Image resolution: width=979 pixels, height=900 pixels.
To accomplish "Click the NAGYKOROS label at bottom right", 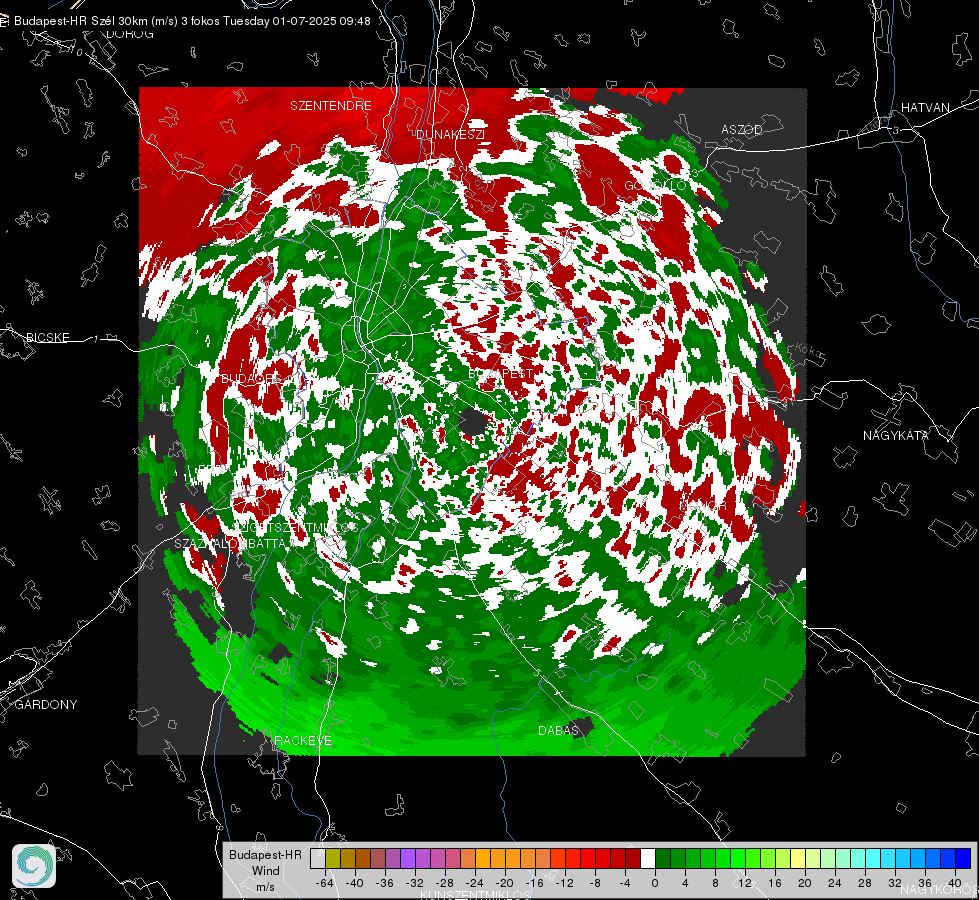I will pyautogui.click(x=940, y=889).
